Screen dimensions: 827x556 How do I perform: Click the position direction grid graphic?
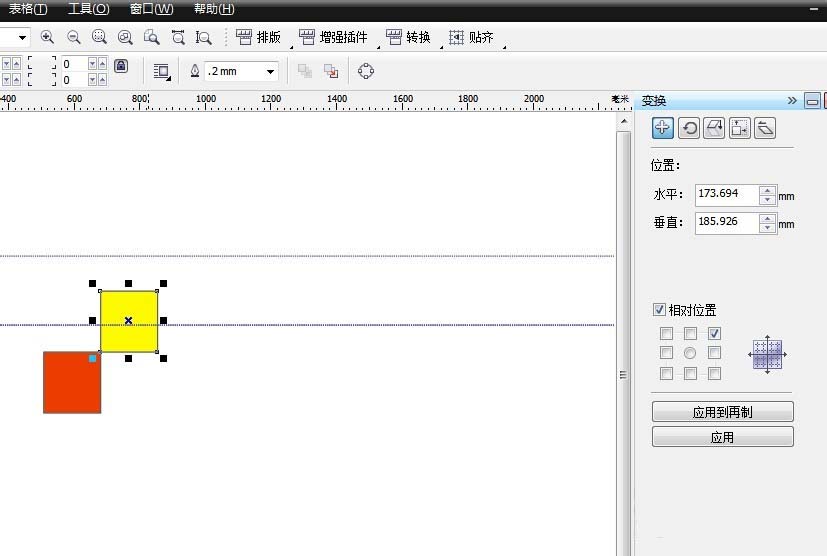coord(767,354)
